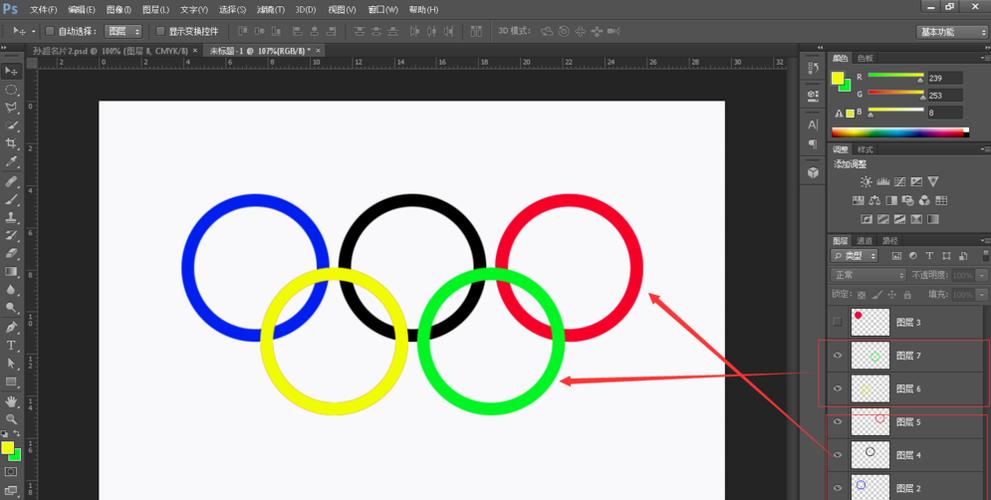Select the Eyedropper tool
This screenshot has height=500, width=991.
(11, 162)
